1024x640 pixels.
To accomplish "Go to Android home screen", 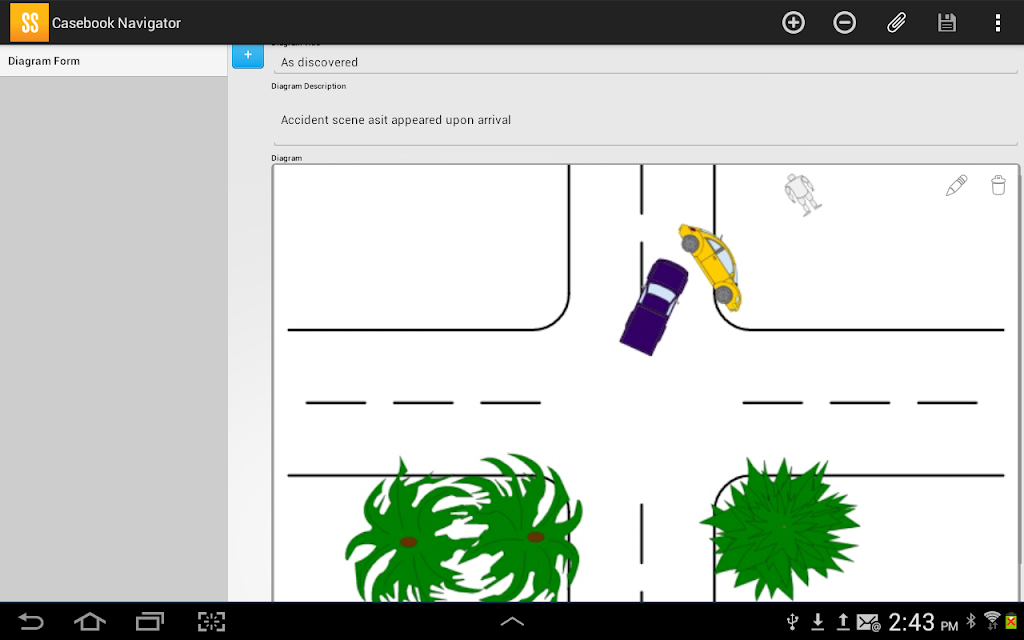I will click(90, 622).
